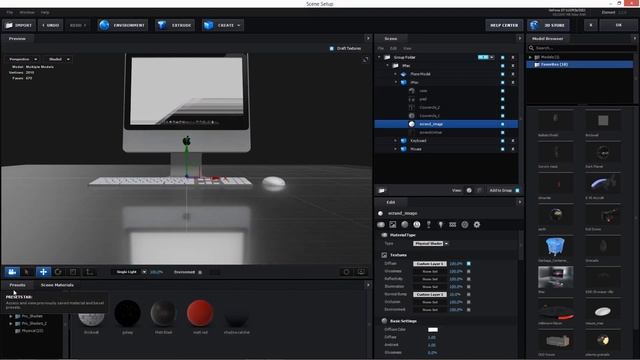
Task: Toggle the Diffuse texture checkbox
Action: (x=469, y=264)
